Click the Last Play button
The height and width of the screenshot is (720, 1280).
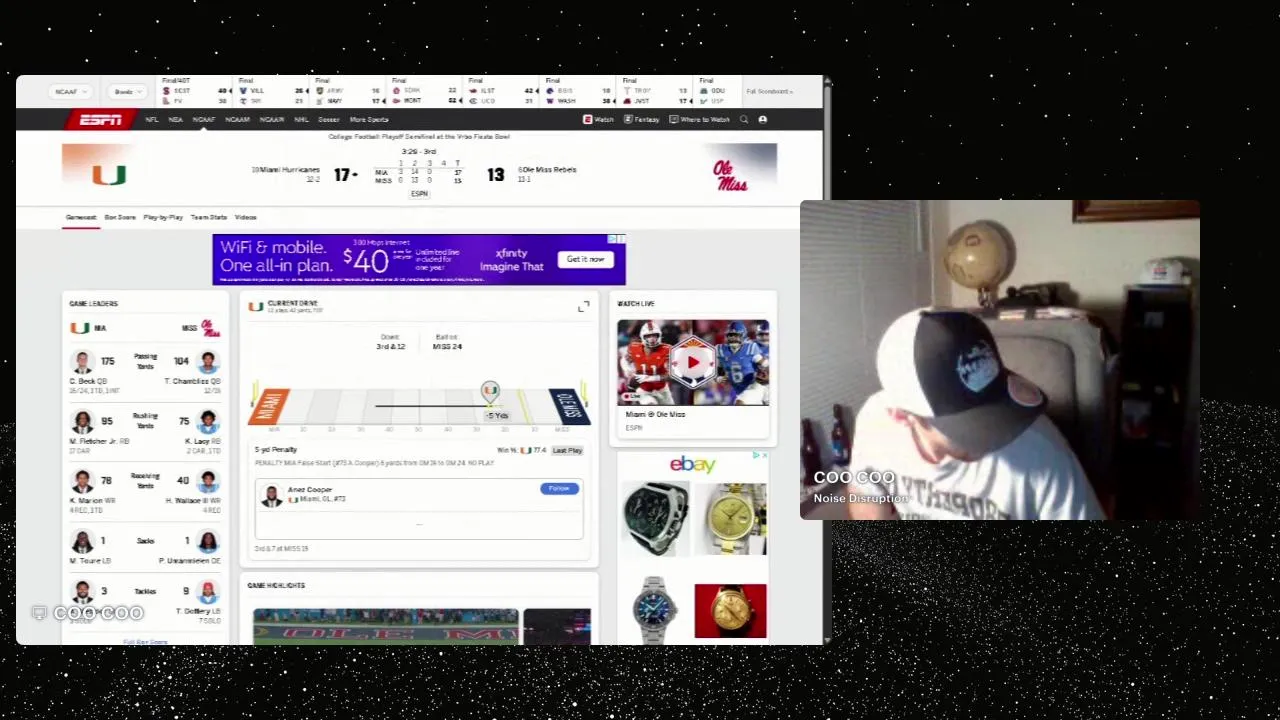pos(567,451)
